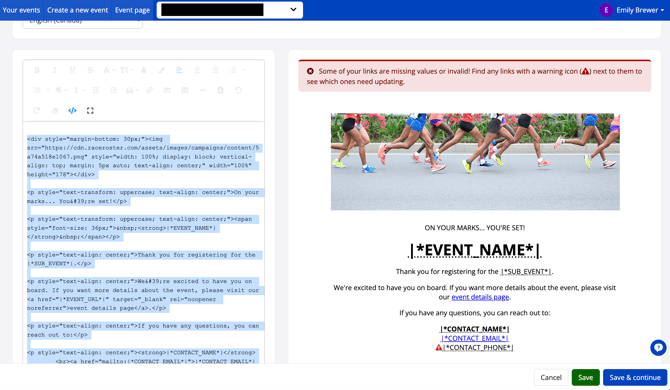This screenshot has width=670, height=390.
Task: Clear formatting with the eraser icon
Action: coord(54,111)
